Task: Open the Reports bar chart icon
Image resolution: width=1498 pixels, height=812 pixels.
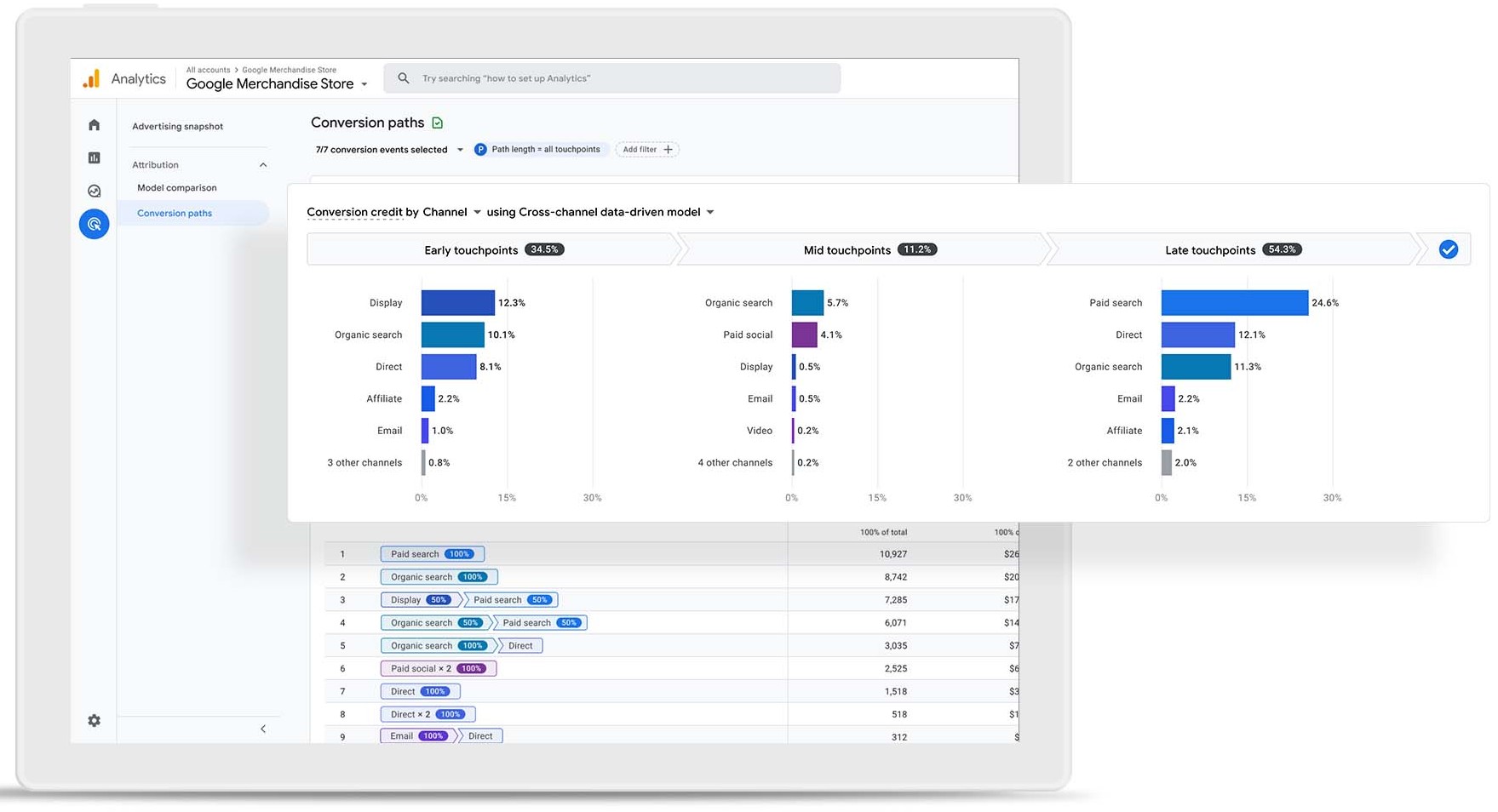Action: [x=94, y=157]
